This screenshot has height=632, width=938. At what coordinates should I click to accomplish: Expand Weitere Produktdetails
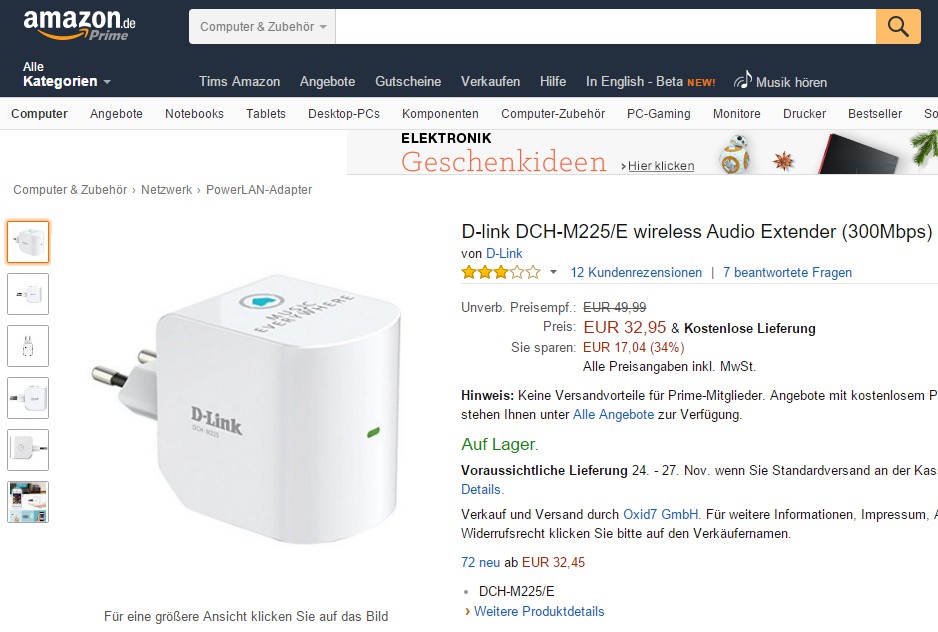(538, 611)
